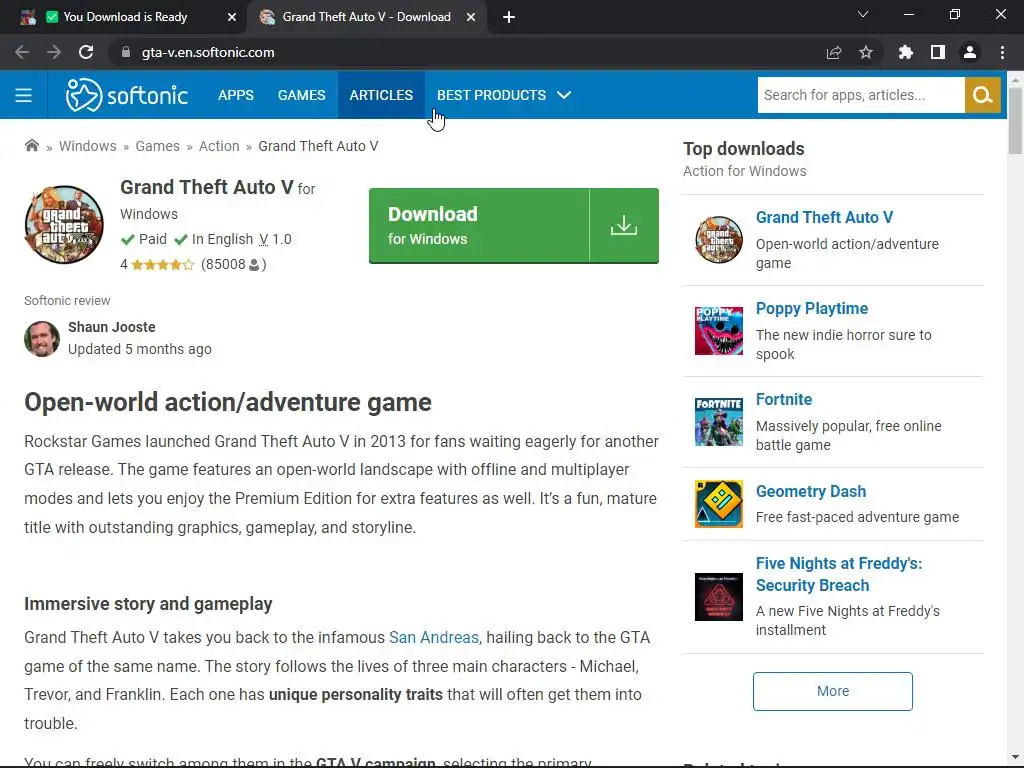Open Five Nights at Freddy's: Security Breach link
Image resolution: width=1024 pixels, height=768 pixels.
point(839,574)
